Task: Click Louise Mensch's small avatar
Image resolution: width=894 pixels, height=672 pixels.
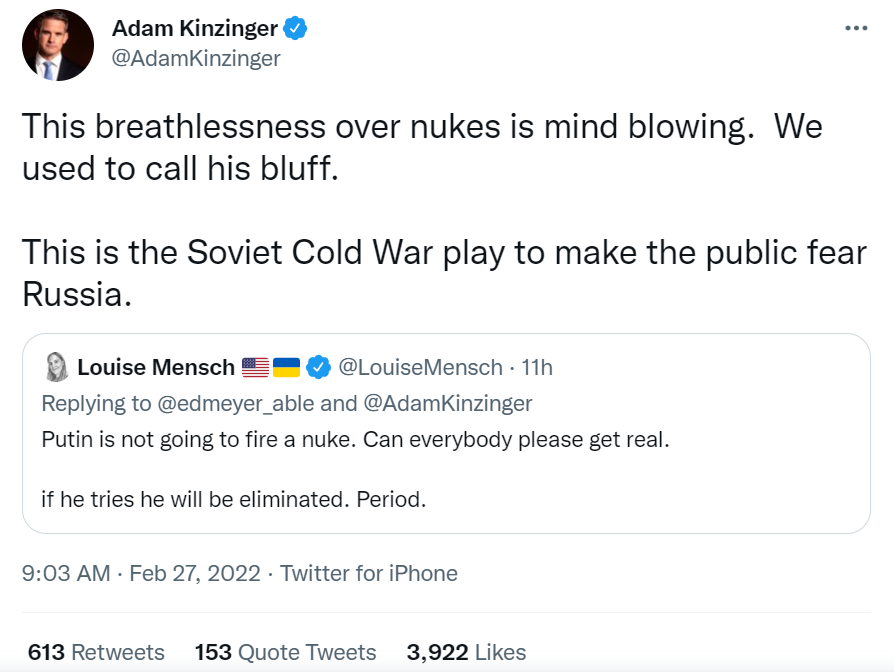Action: click(x=56, y=368)
